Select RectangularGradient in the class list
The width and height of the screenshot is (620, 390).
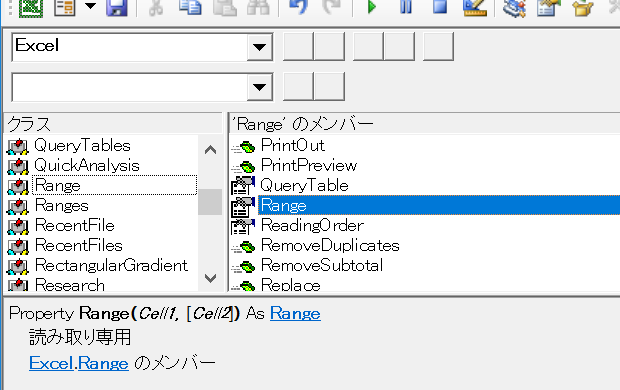[x=111, y=265]
